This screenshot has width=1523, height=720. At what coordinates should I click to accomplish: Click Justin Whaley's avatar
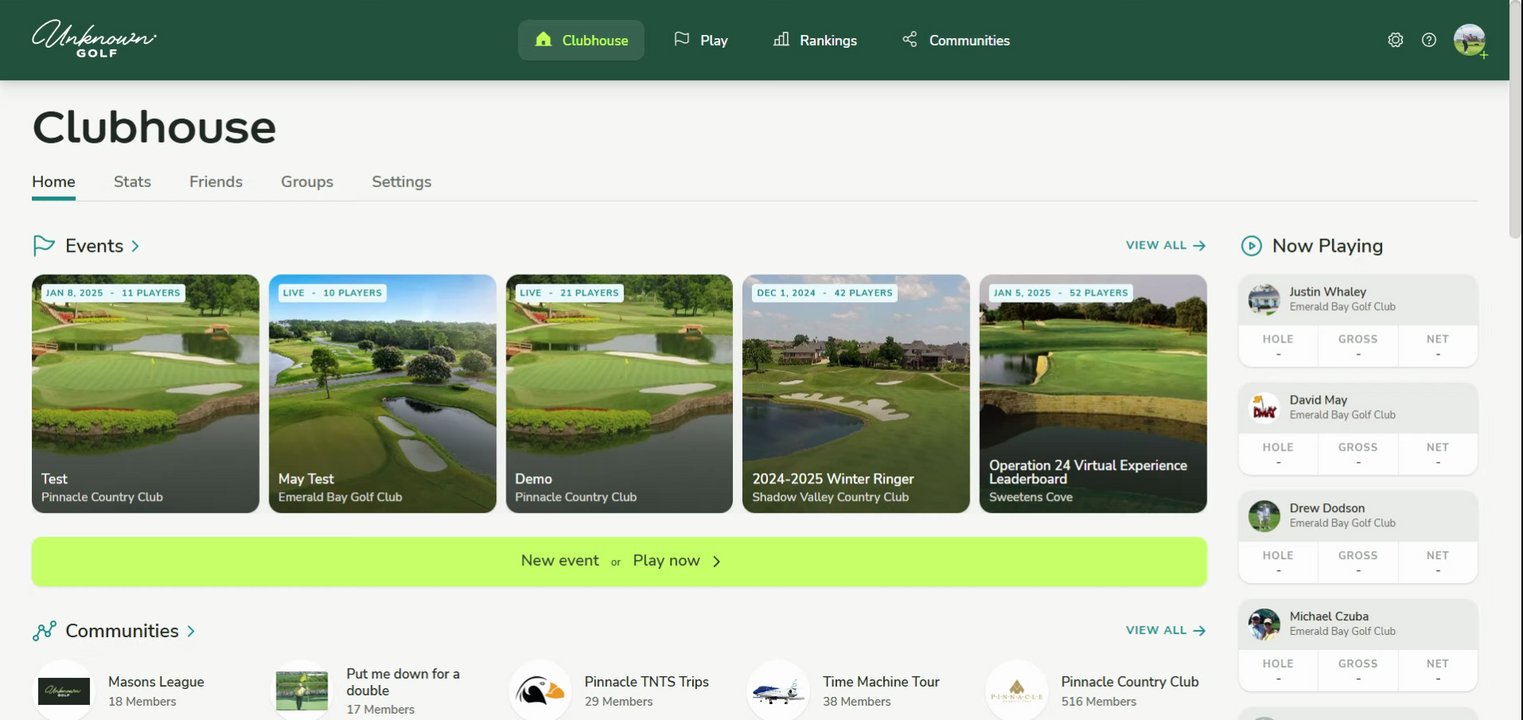click(1264, 299)
